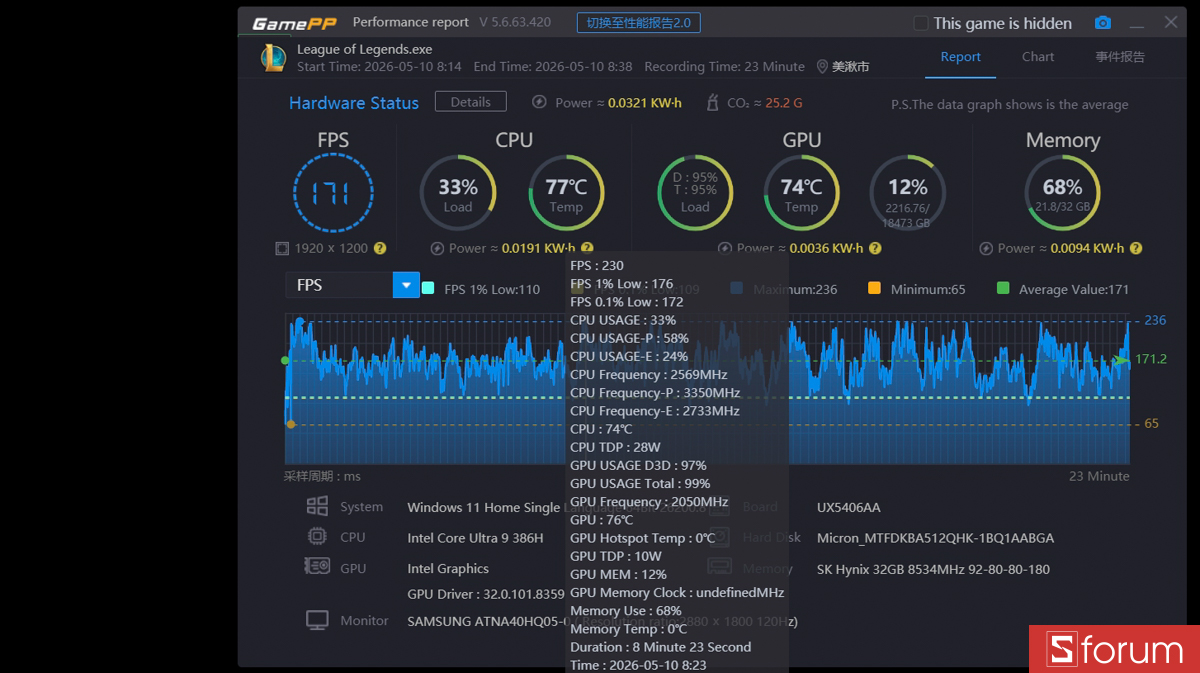Click help icon beside CPU power 0.0191 KW·h
1200x673 pixels.
pyautogui.click(x=587, y=248)
